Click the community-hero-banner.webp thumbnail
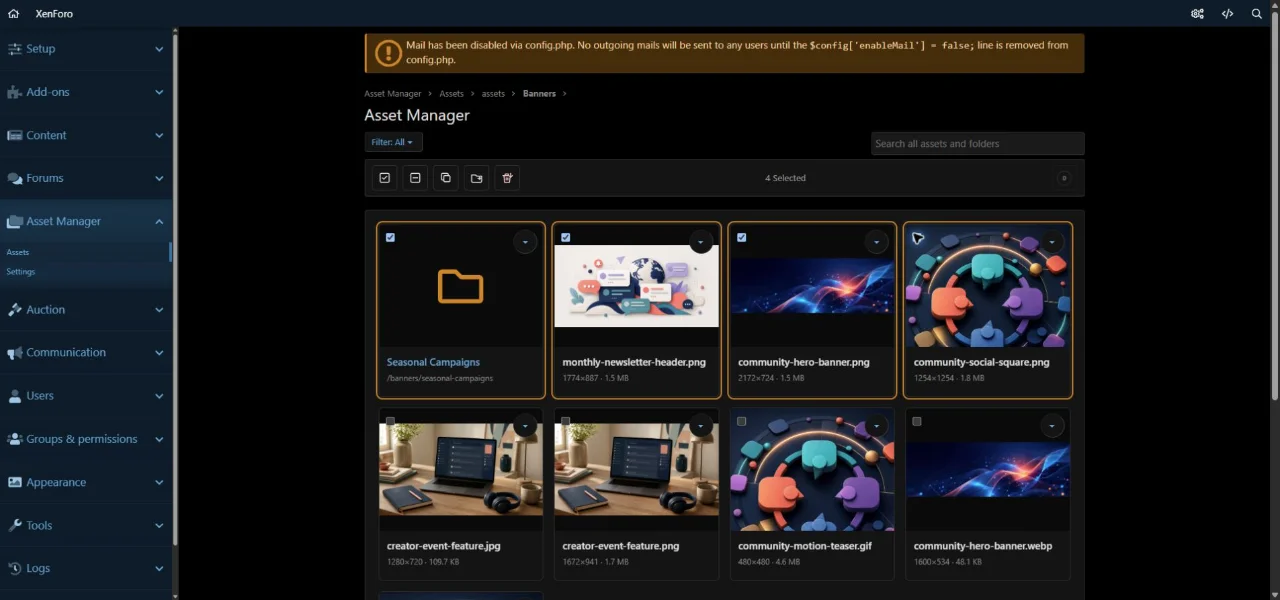 [x=988, y=470]
